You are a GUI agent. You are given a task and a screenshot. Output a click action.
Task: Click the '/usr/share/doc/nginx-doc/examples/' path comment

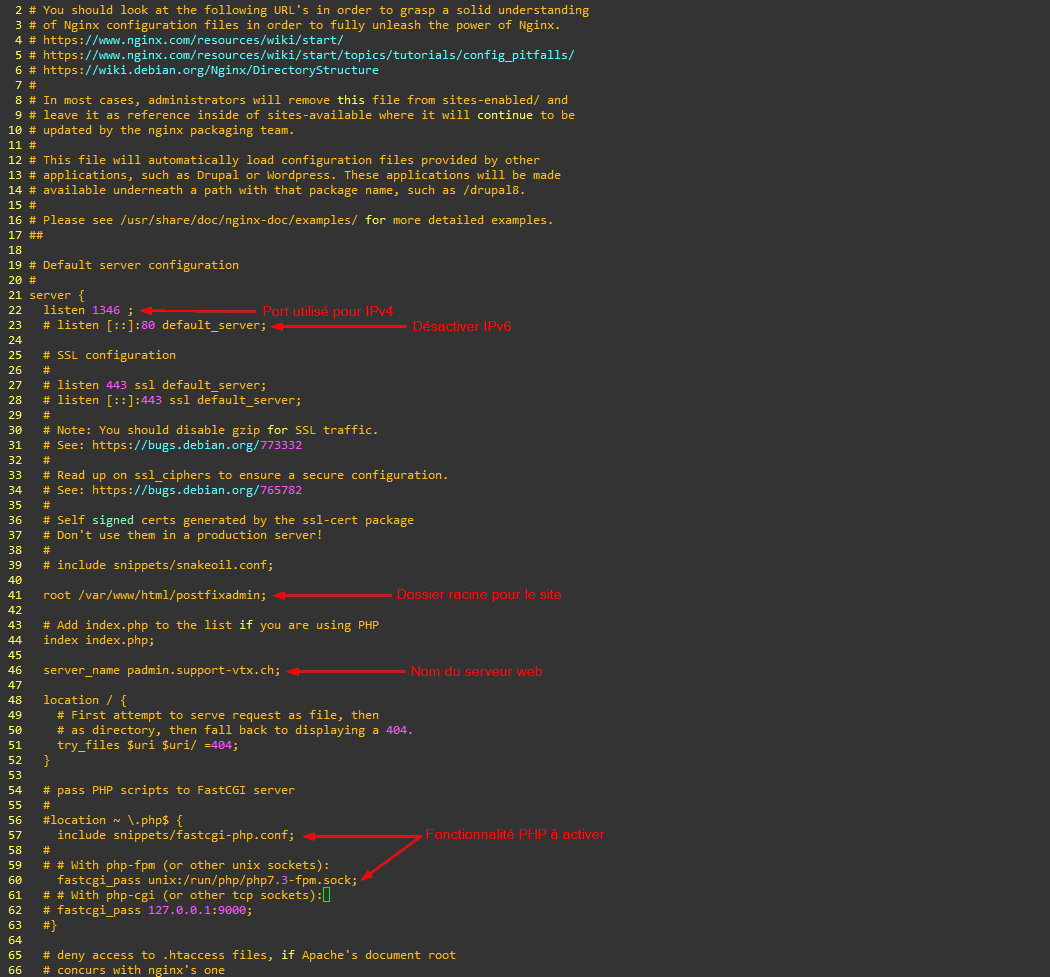(x=239, y=220)
